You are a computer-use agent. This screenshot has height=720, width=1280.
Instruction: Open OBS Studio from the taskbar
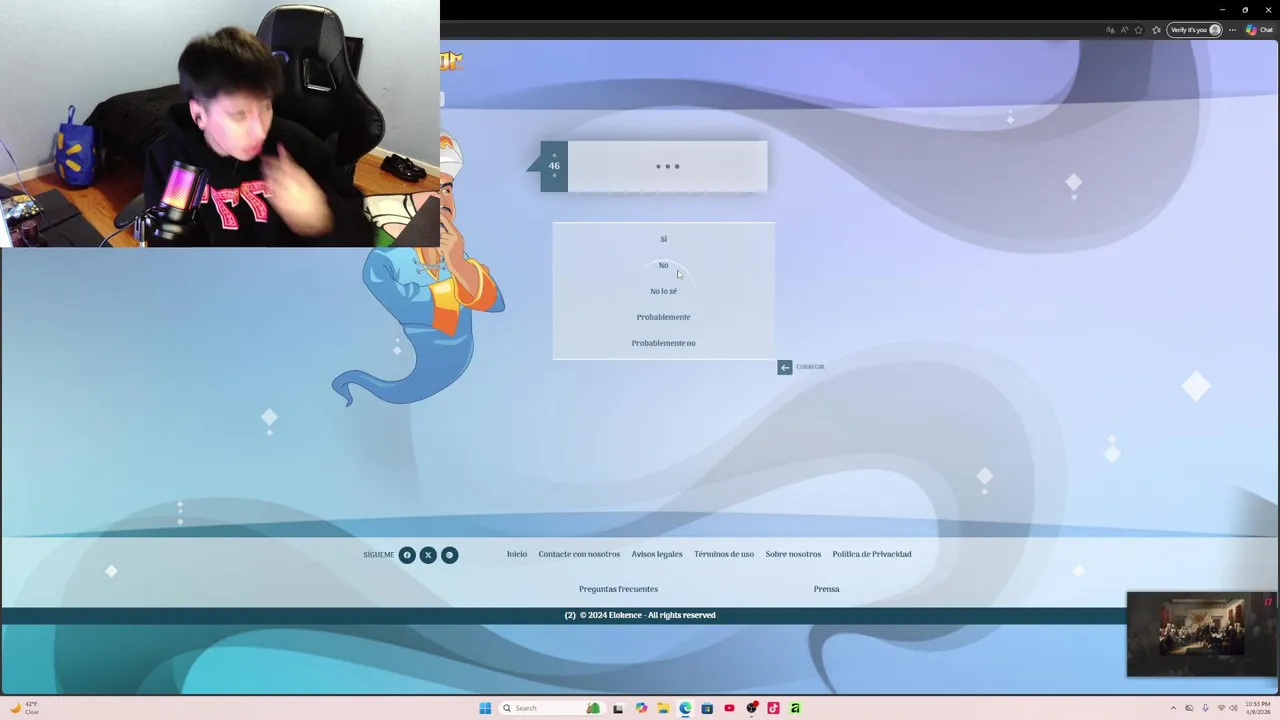pyautogui.click(x=751, y=708)
